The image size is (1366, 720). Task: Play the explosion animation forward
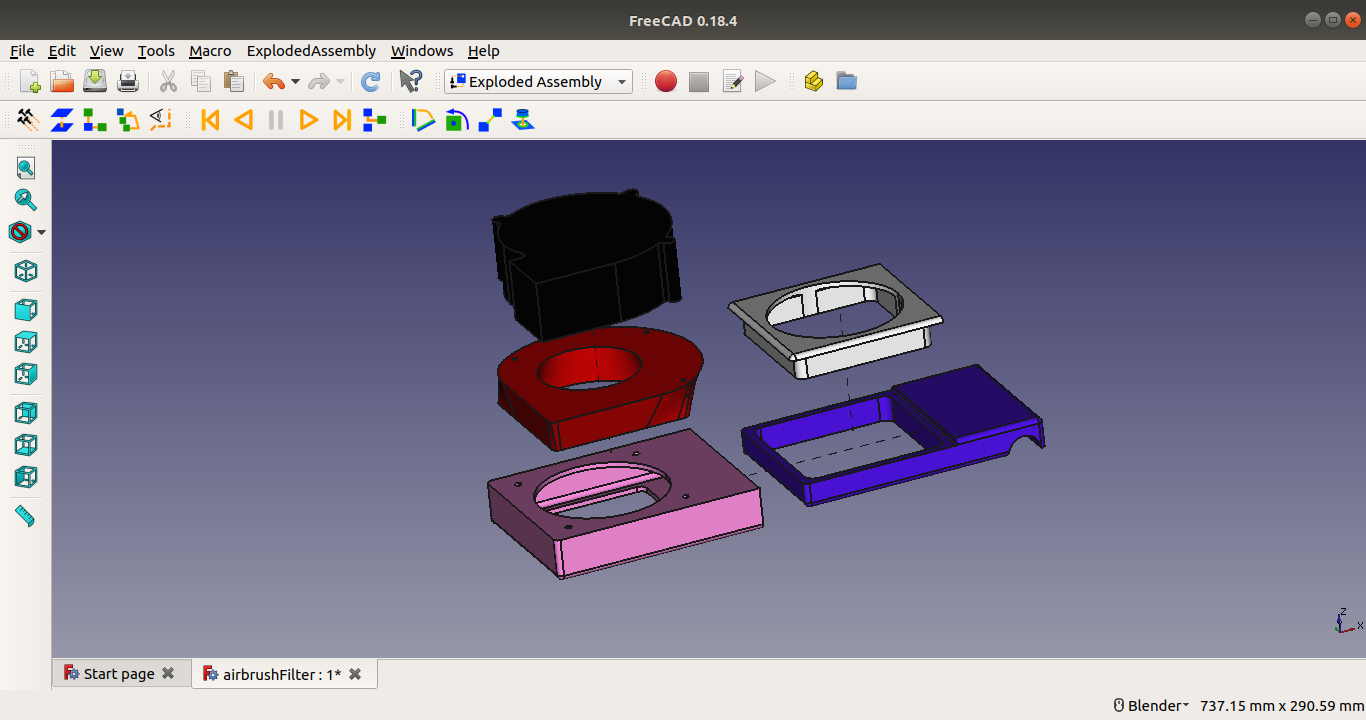tap(309, 120)
